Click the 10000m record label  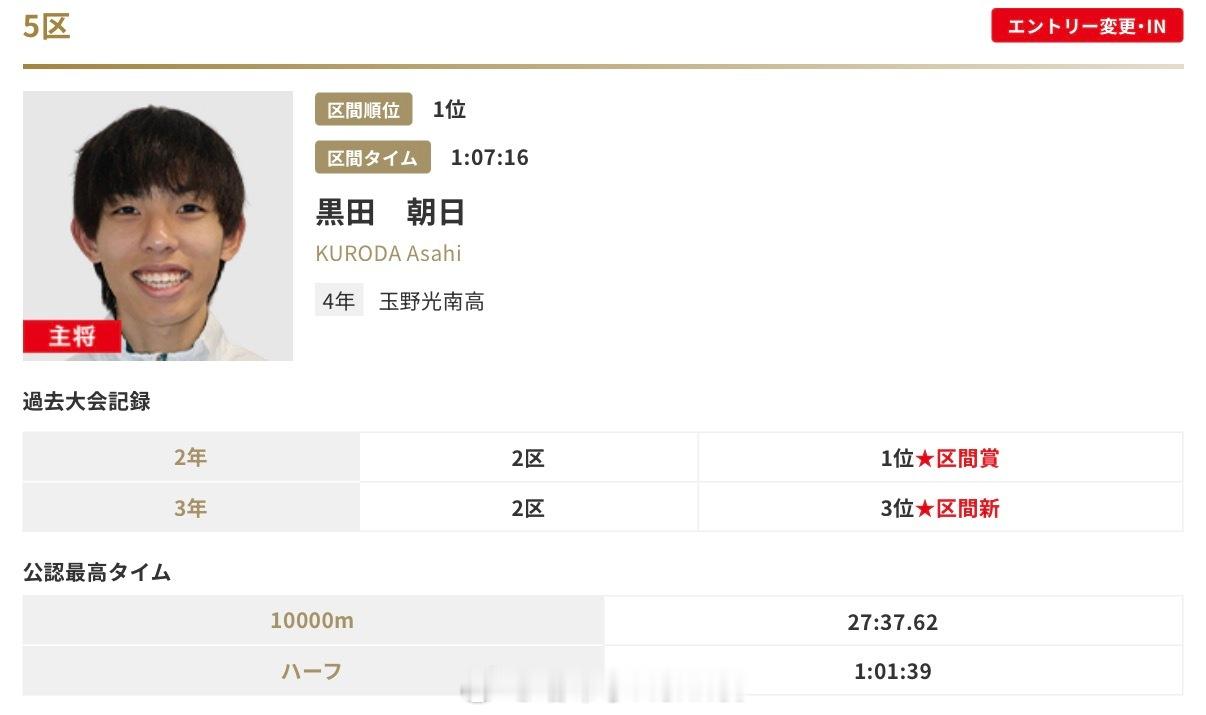[x=312, y=621]
